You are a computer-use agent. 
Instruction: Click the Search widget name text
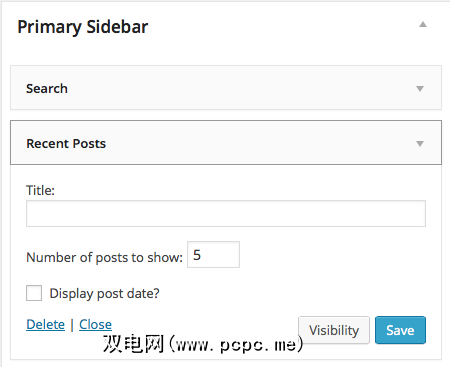(x=47, y=88)
